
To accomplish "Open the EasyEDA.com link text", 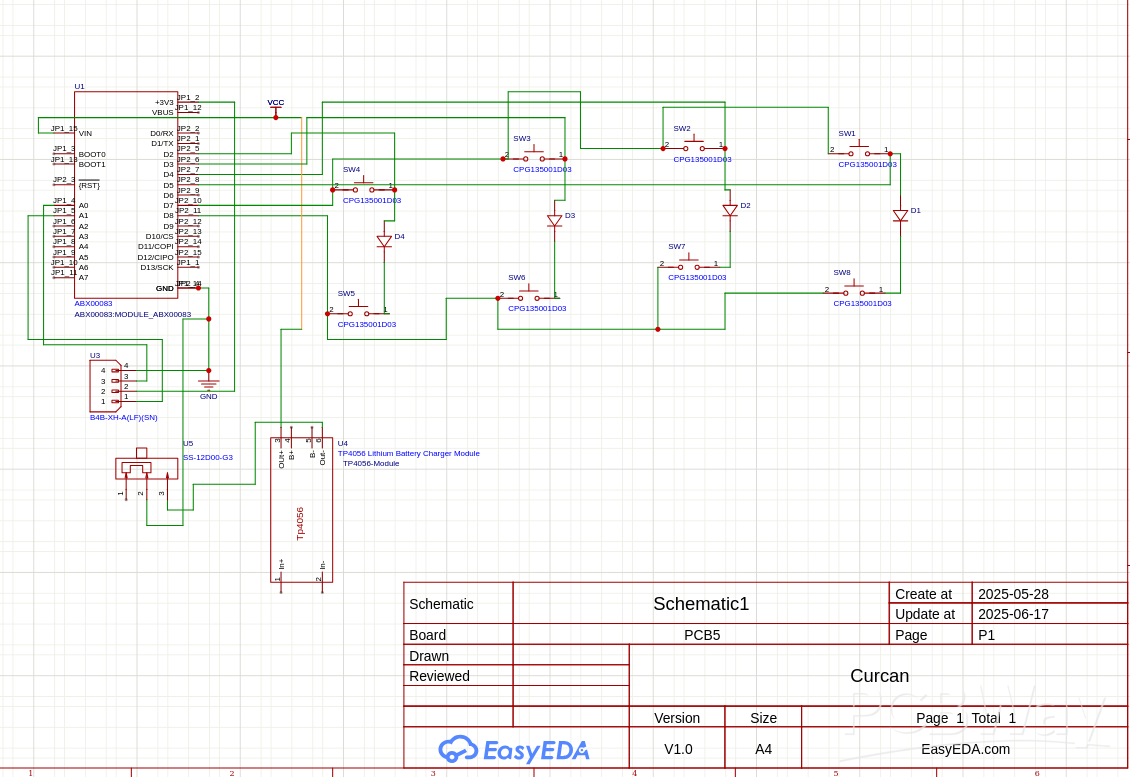I will [x=965, y=749].
